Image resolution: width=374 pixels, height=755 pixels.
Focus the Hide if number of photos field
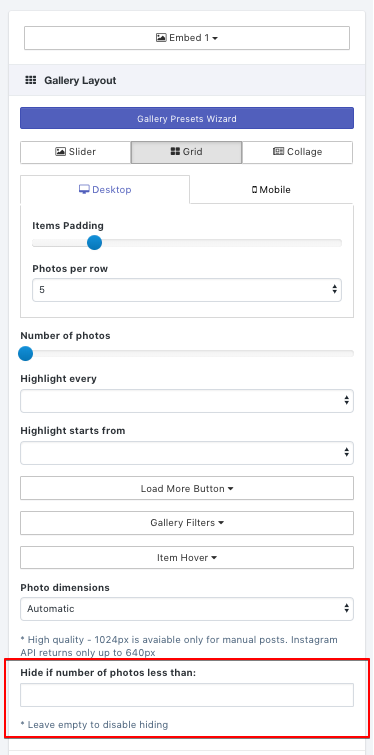[x=187, y=695]
